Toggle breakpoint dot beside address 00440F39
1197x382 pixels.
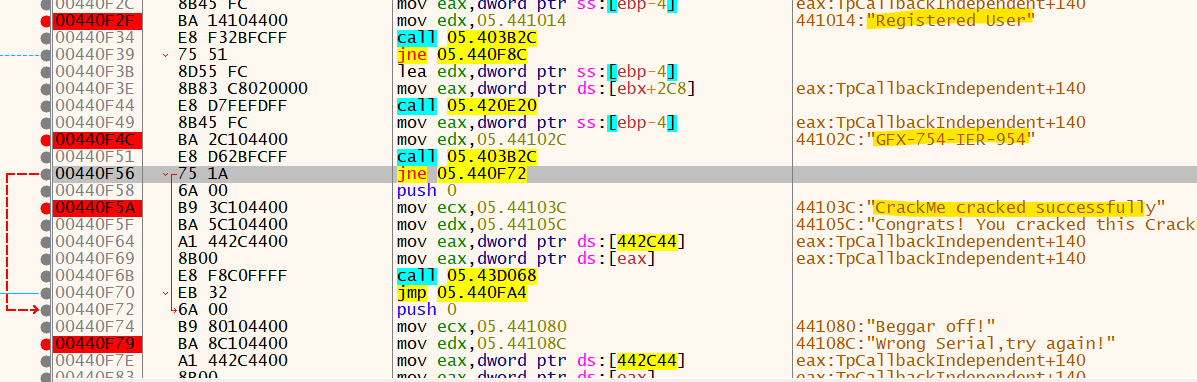coord(46,55)
